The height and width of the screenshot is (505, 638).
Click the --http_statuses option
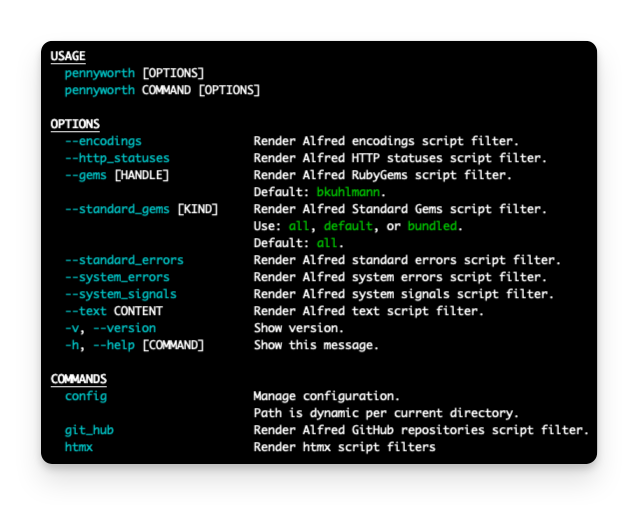pyautogui.click(x=117, y=158)
